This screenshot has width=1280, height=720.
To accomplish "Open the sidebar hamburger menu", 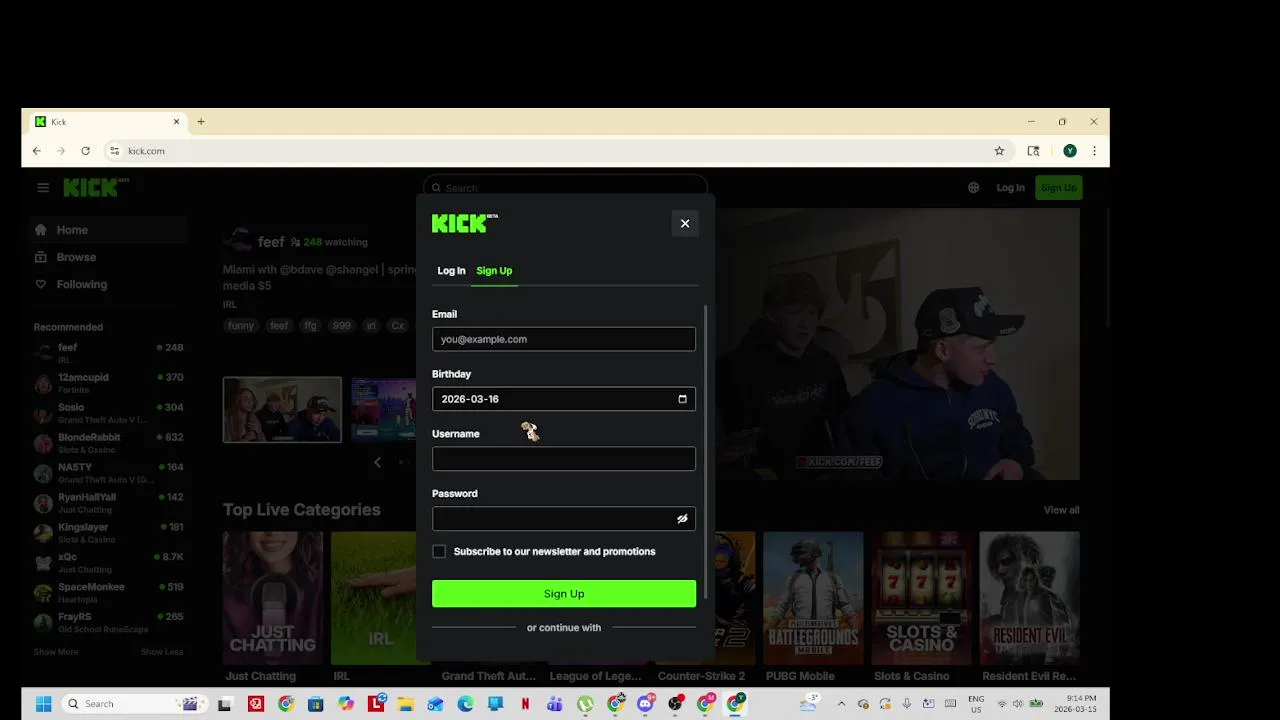I will 43,188.
